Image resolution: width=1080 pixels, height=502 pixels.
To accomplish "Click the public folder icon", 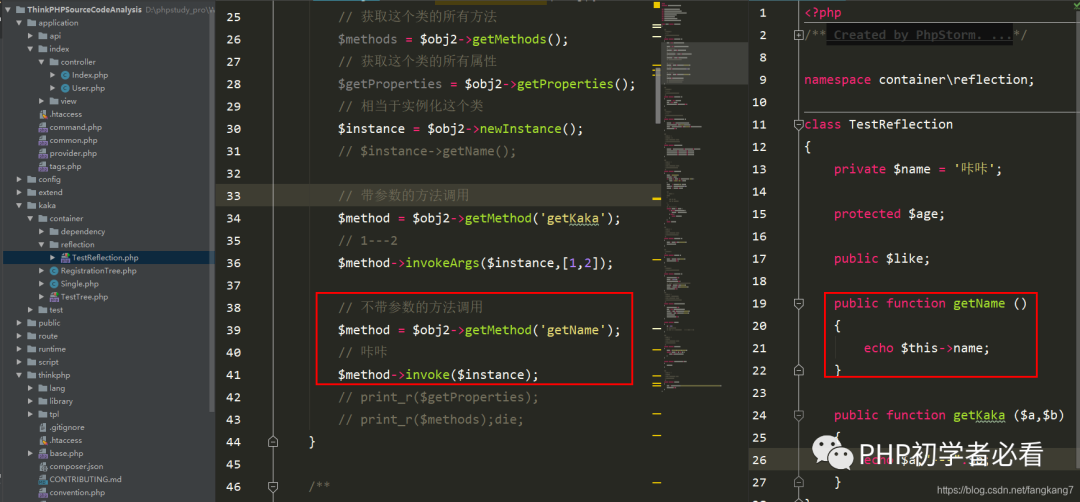I will pos(32,323).
